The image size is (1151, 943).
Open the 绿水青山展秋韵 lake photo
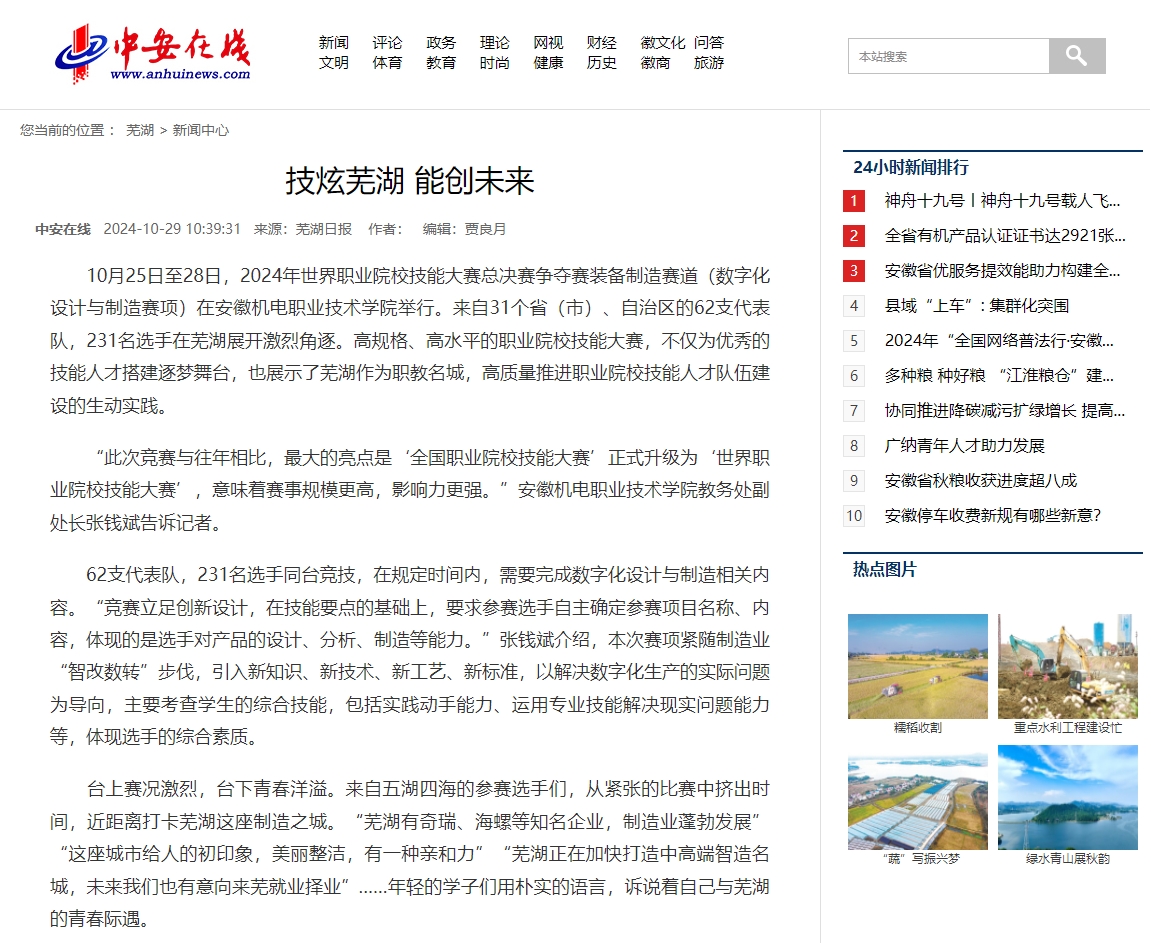click(x=1068, y=798)
